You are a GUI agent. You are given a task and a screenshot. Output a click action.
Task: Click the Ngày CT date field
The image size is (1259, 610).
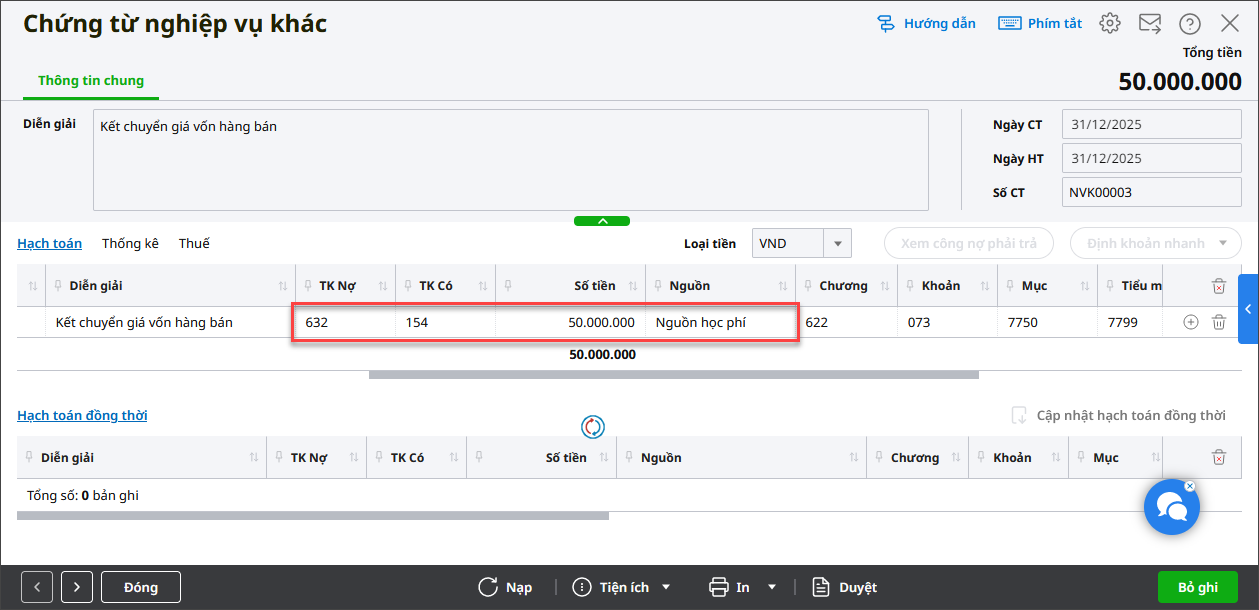point(1152,125)
